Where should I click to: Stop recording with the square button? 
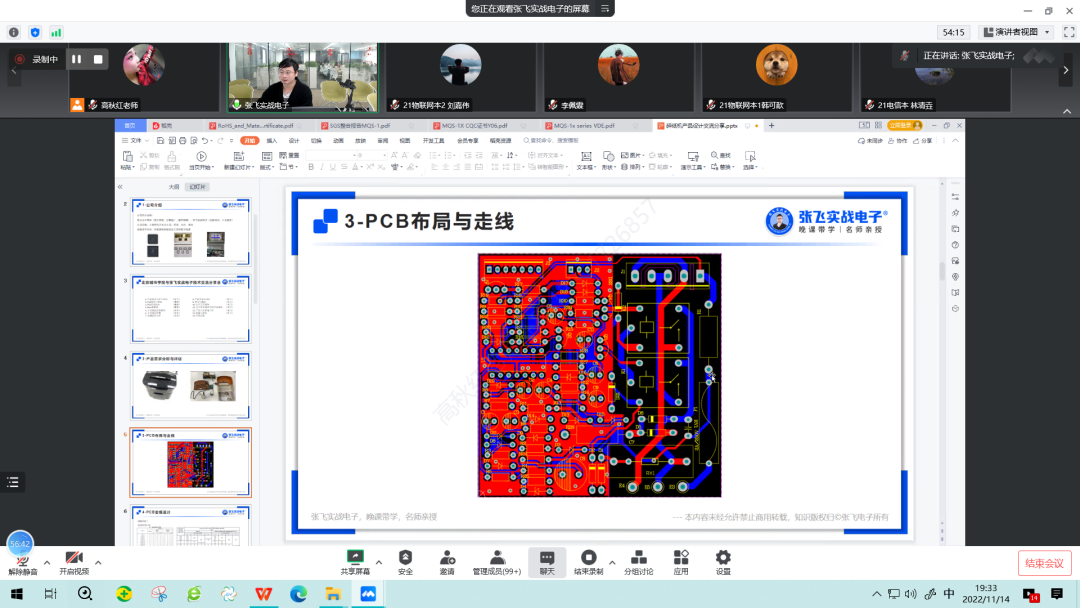pyautogui.click(x=98, y=59)
